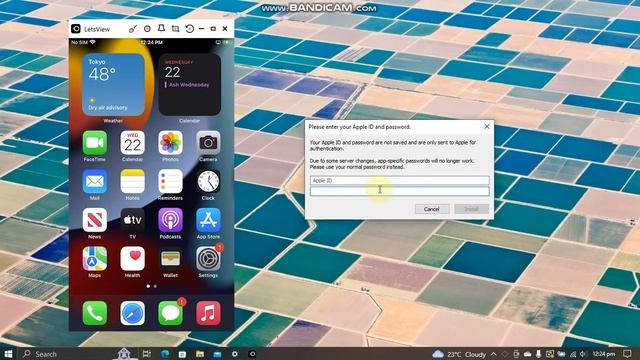Open the FaceTime app on phone
This screenshot has height=360, width=640.
click(95, 143)
